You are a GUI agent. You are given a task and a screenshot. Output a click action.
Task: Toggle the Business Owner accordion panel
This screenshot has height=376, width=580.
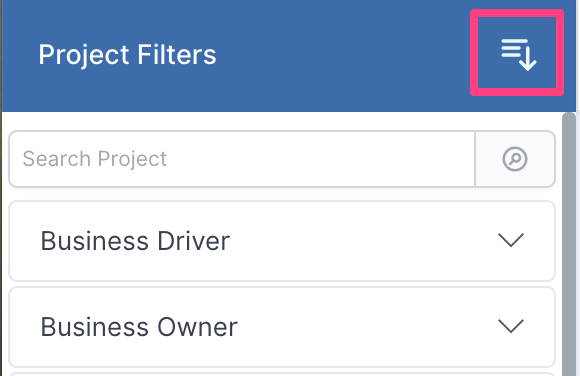coord(282,327)
